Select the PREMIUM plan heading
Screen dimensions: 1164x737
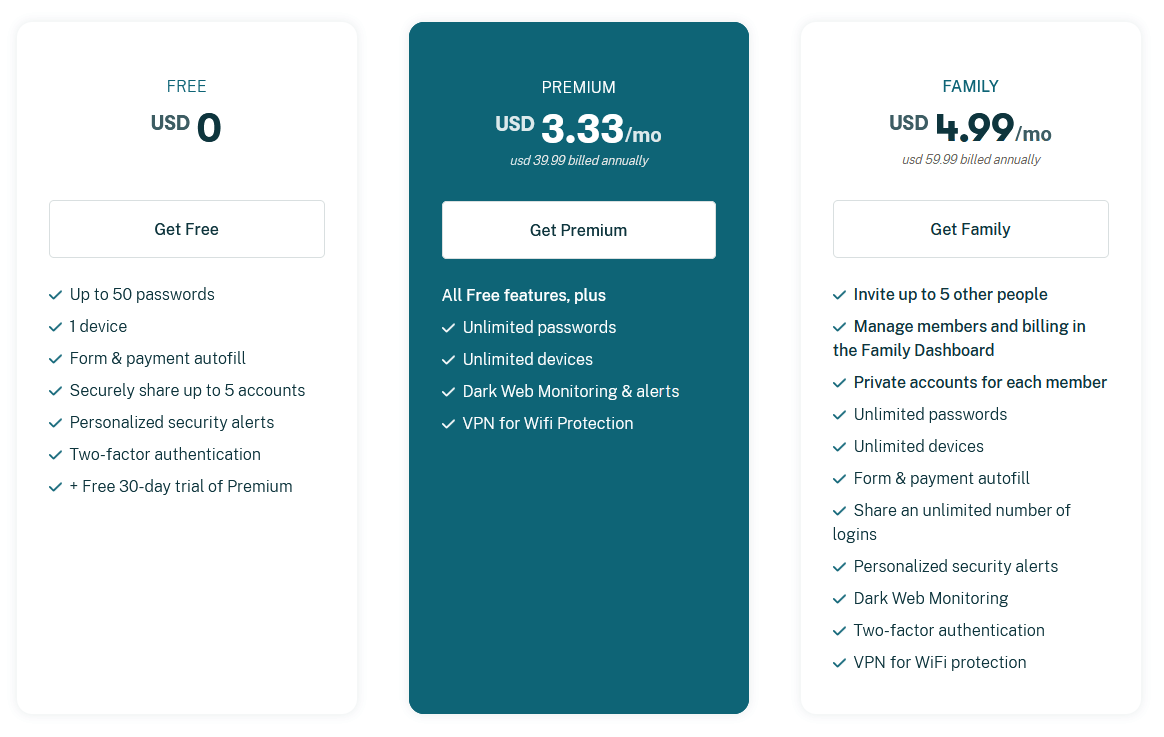point(578,87)
